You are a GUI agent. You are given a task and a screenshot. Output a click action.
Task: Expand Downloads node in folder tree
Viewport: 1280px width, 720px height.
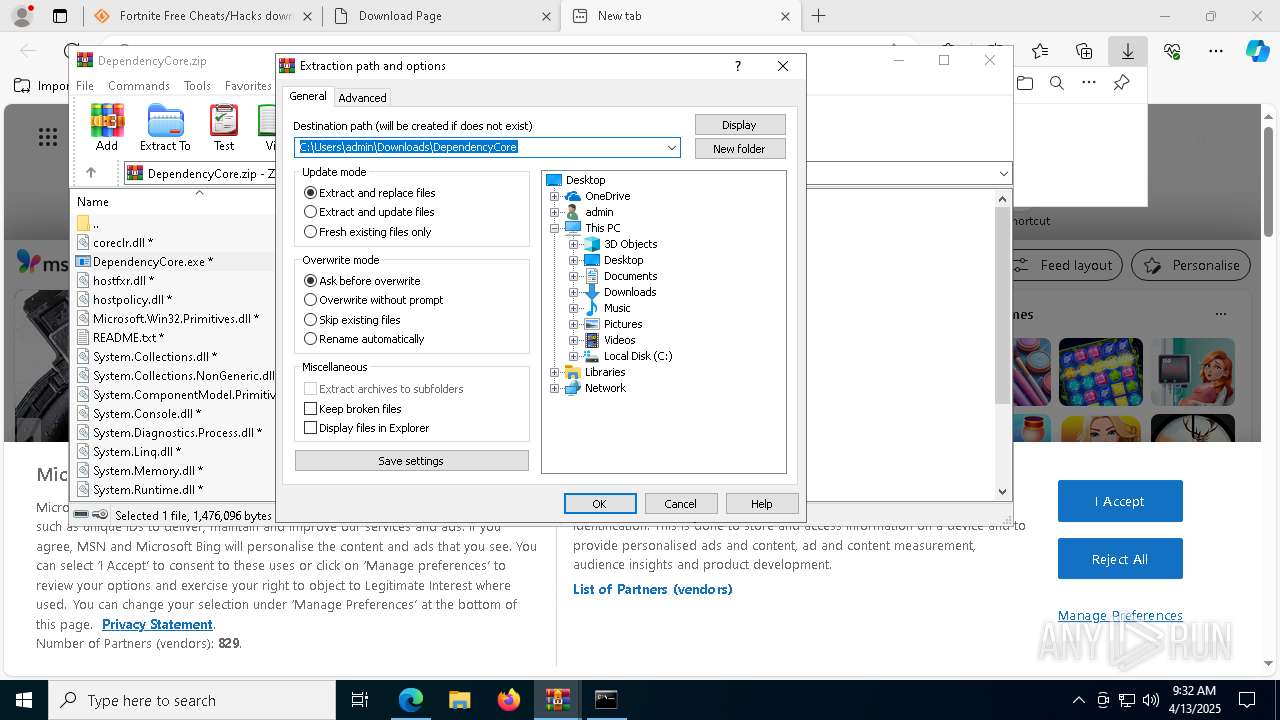[574, 292]
